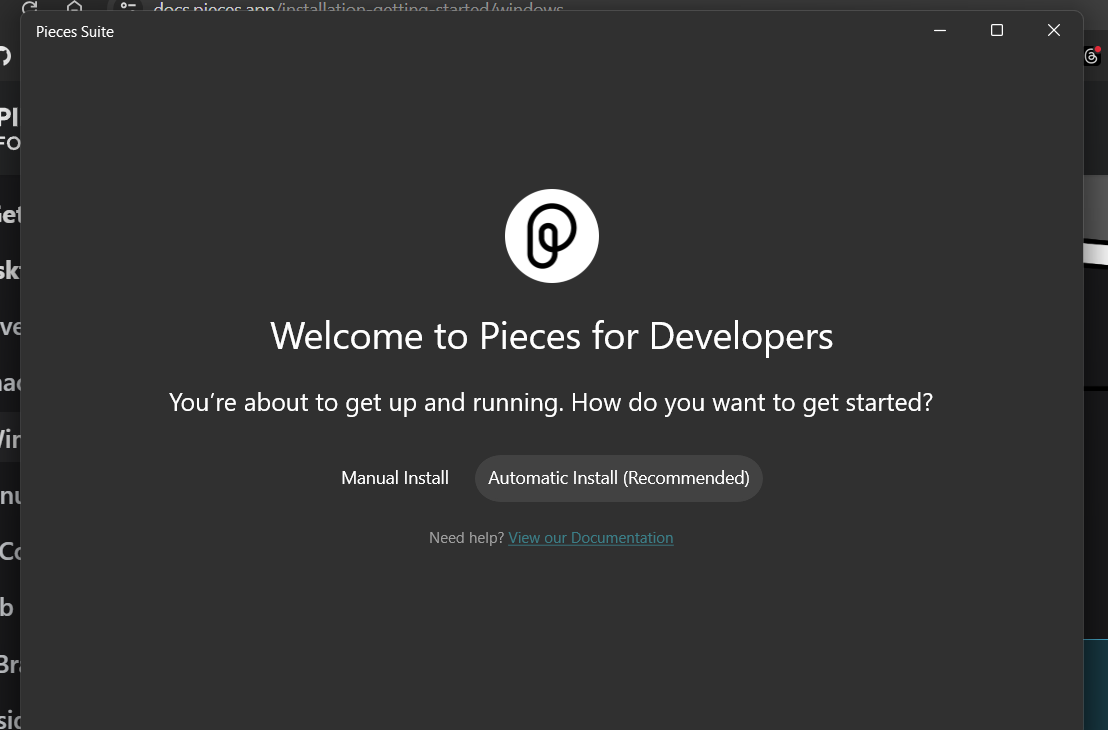Open Instagram from the top-right toolbar
Viewport: 1108px width, 730px height.
(x=1092, y=56)
